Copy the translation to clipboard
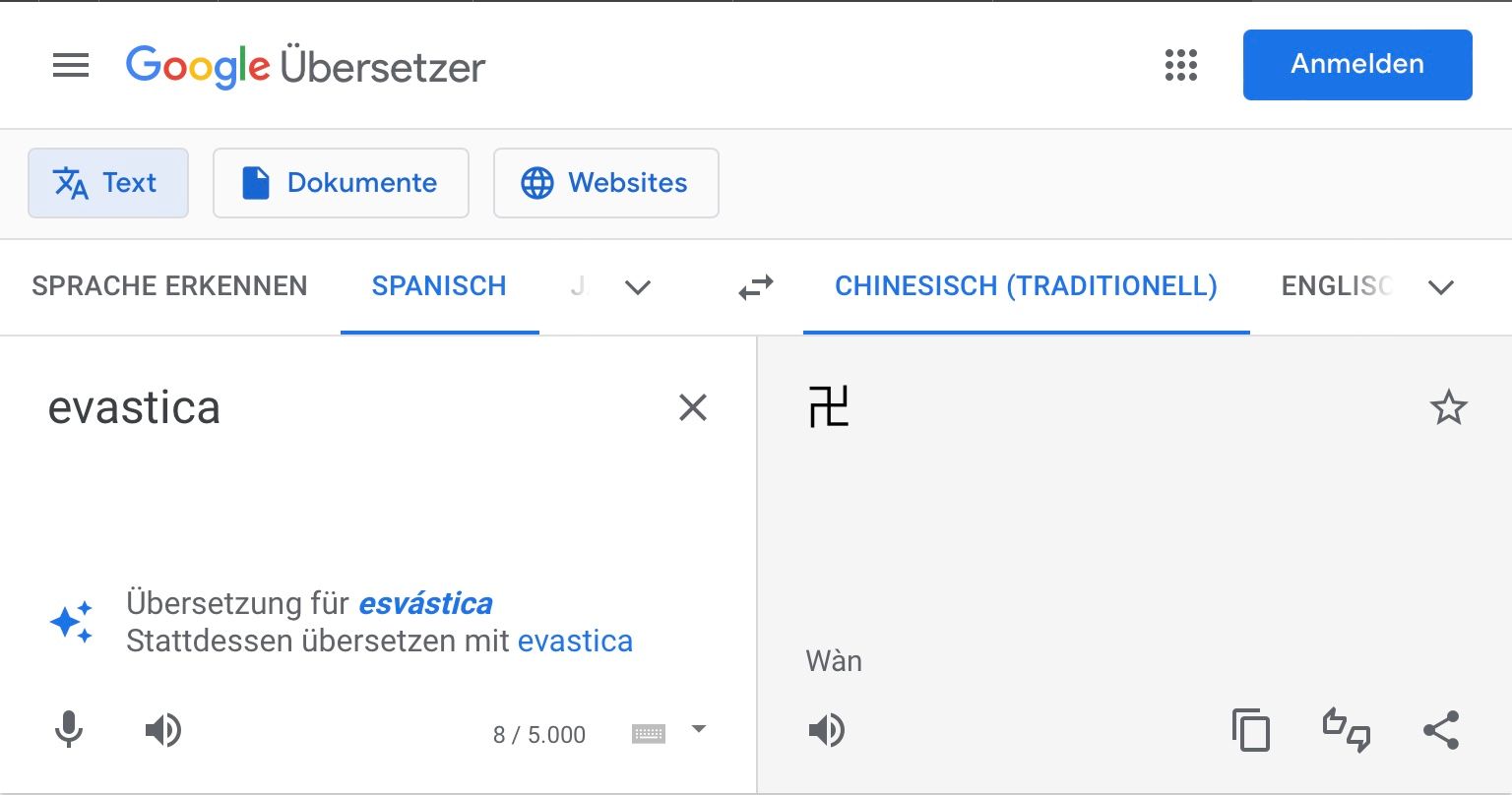Image resolution: width=1512 pixels, height=795 pixels. pos(1251,731)
